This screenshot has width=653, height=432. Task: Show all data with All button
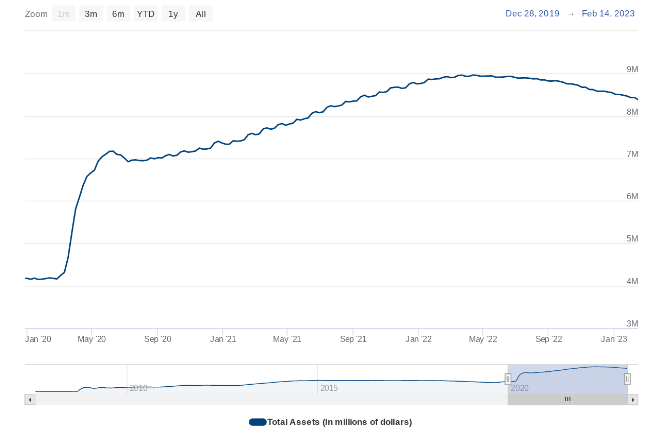(x=201, y=14)
